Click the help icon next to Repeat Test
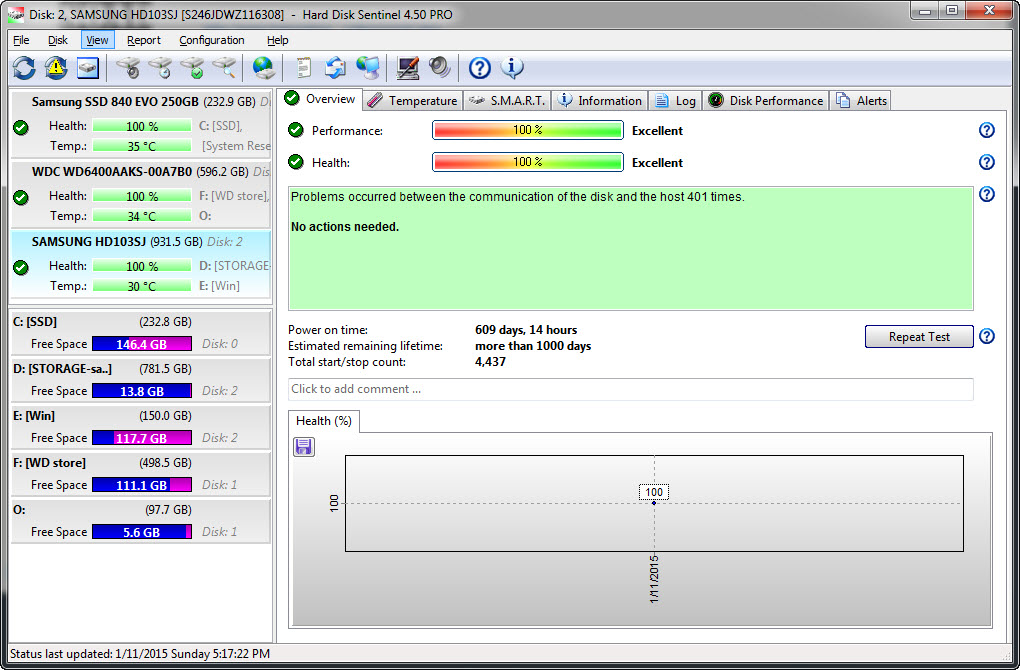 click(x=987, y=336)
